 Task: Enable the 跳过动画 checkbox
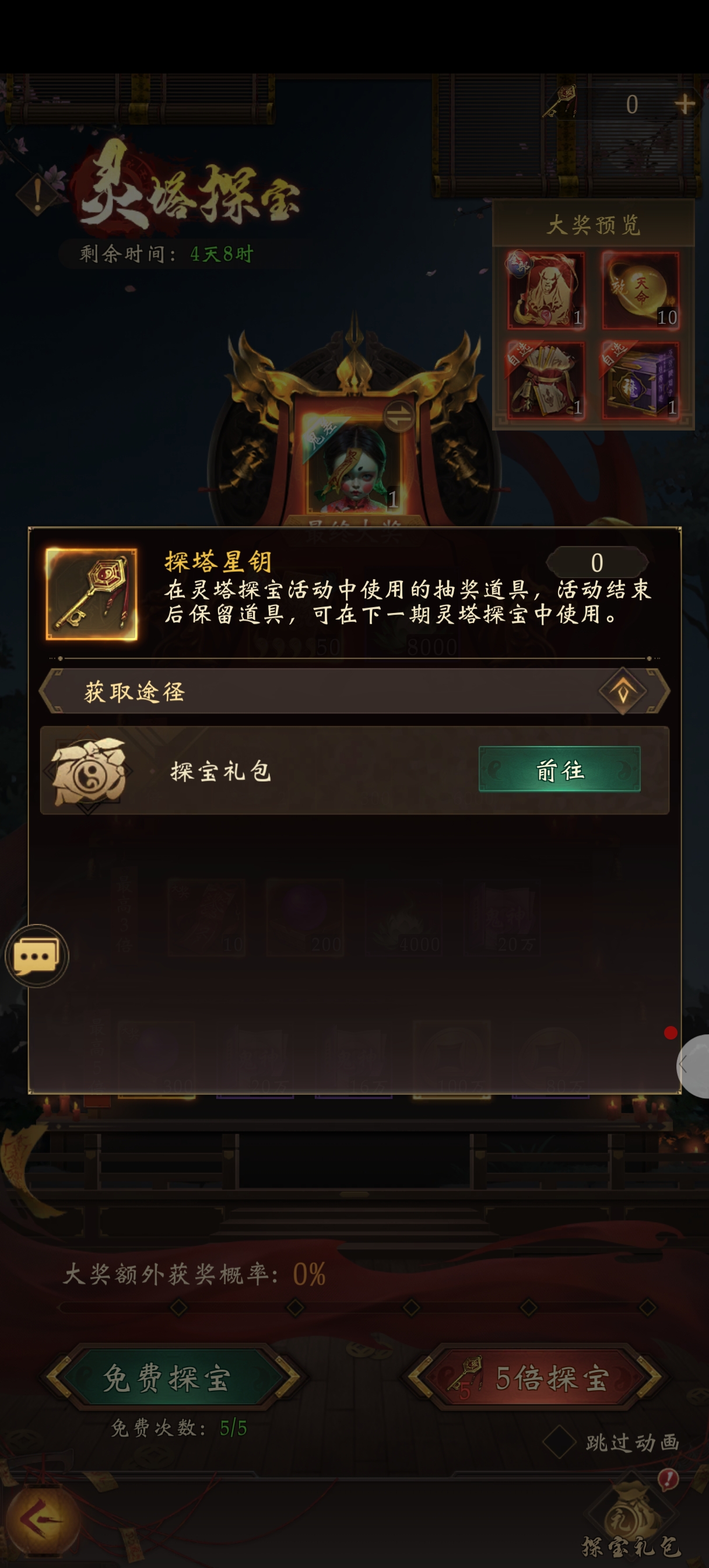pyautogui.click(x=559, y=1442)
